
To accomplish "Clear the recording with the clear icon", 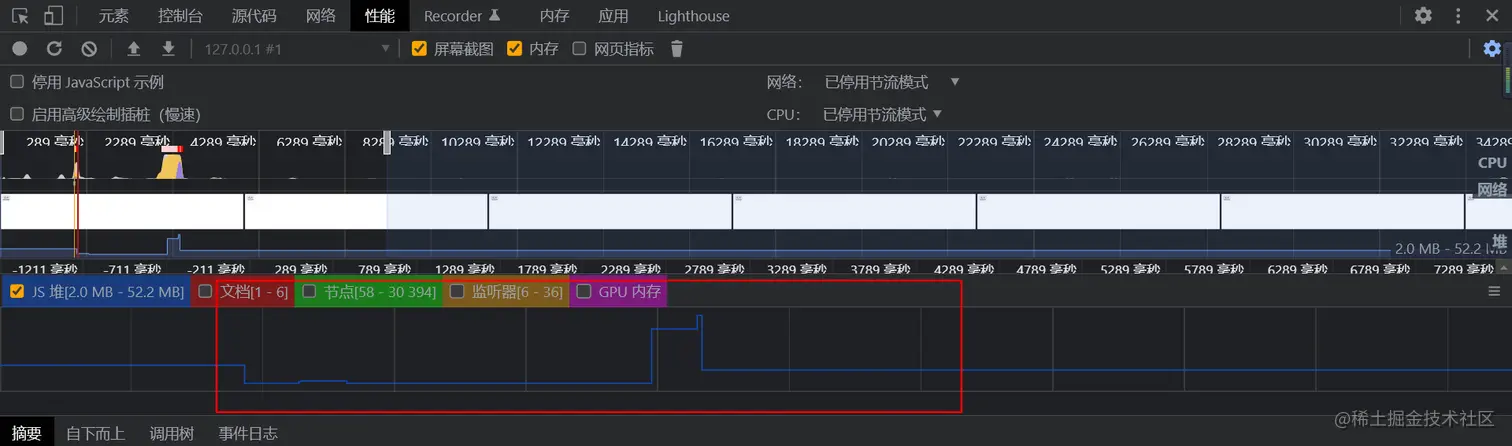I will coord(89,48).
